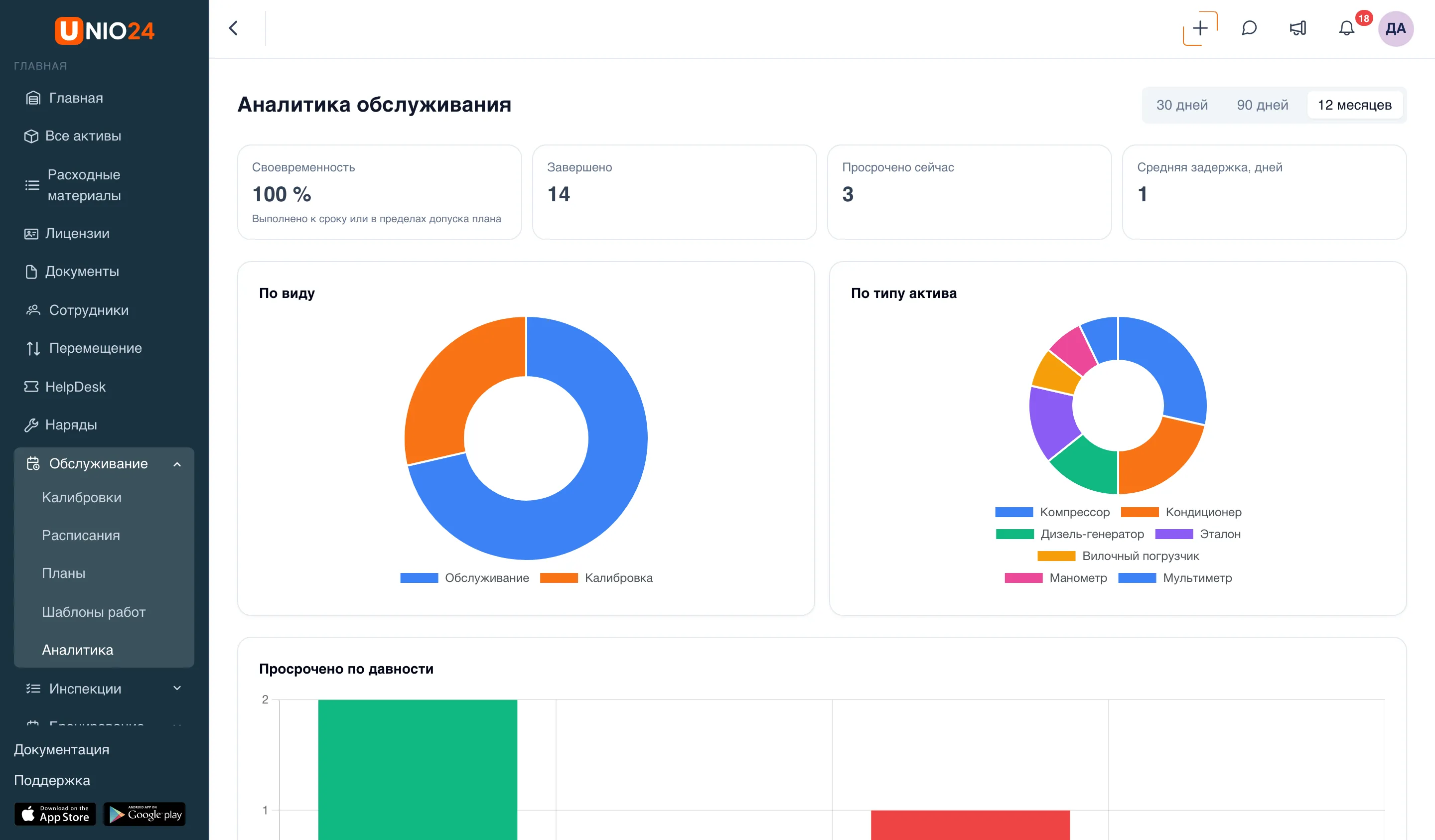Screen dimensions: 1435x840
Task: Toggle Компрессор legend swatch
Action: pos(1014,512)
